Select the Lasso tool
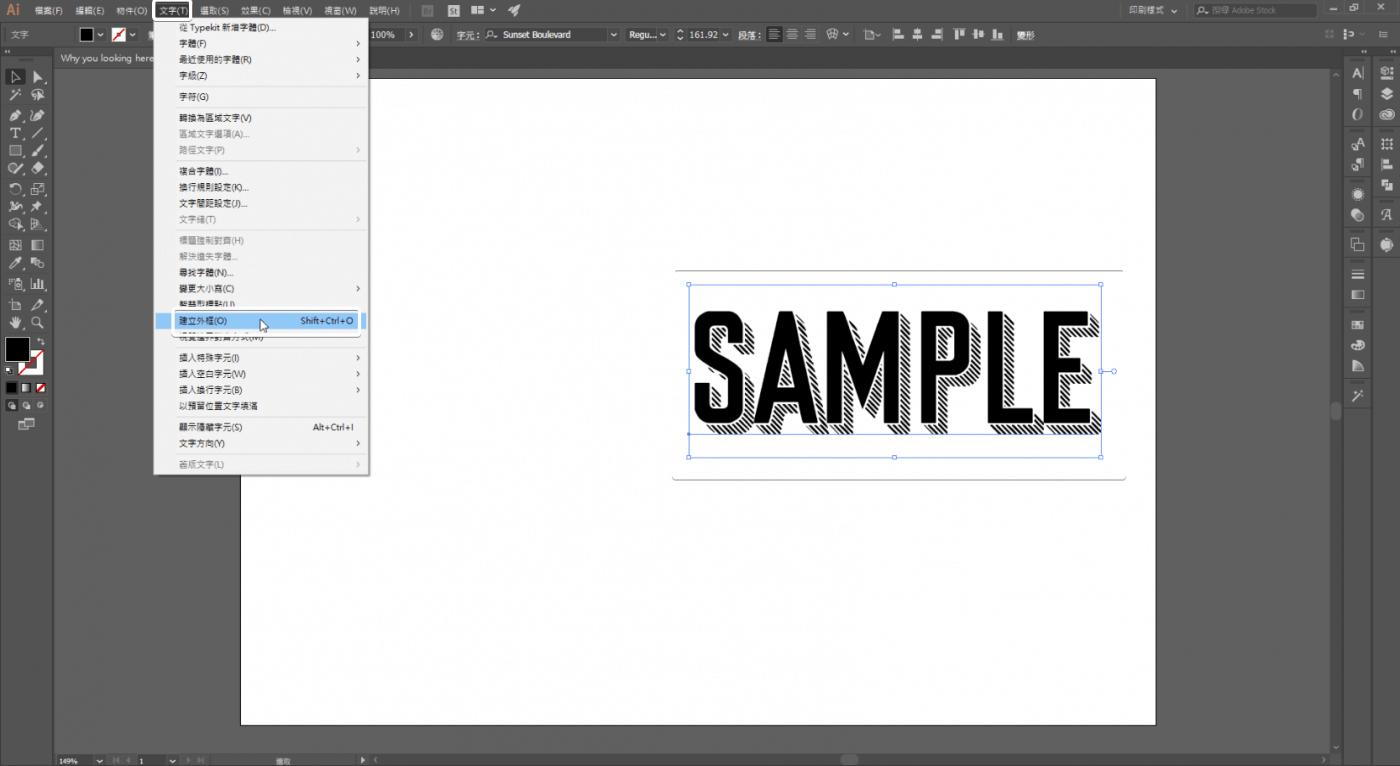Screen dimensions: 1400x766 point(37,96)
